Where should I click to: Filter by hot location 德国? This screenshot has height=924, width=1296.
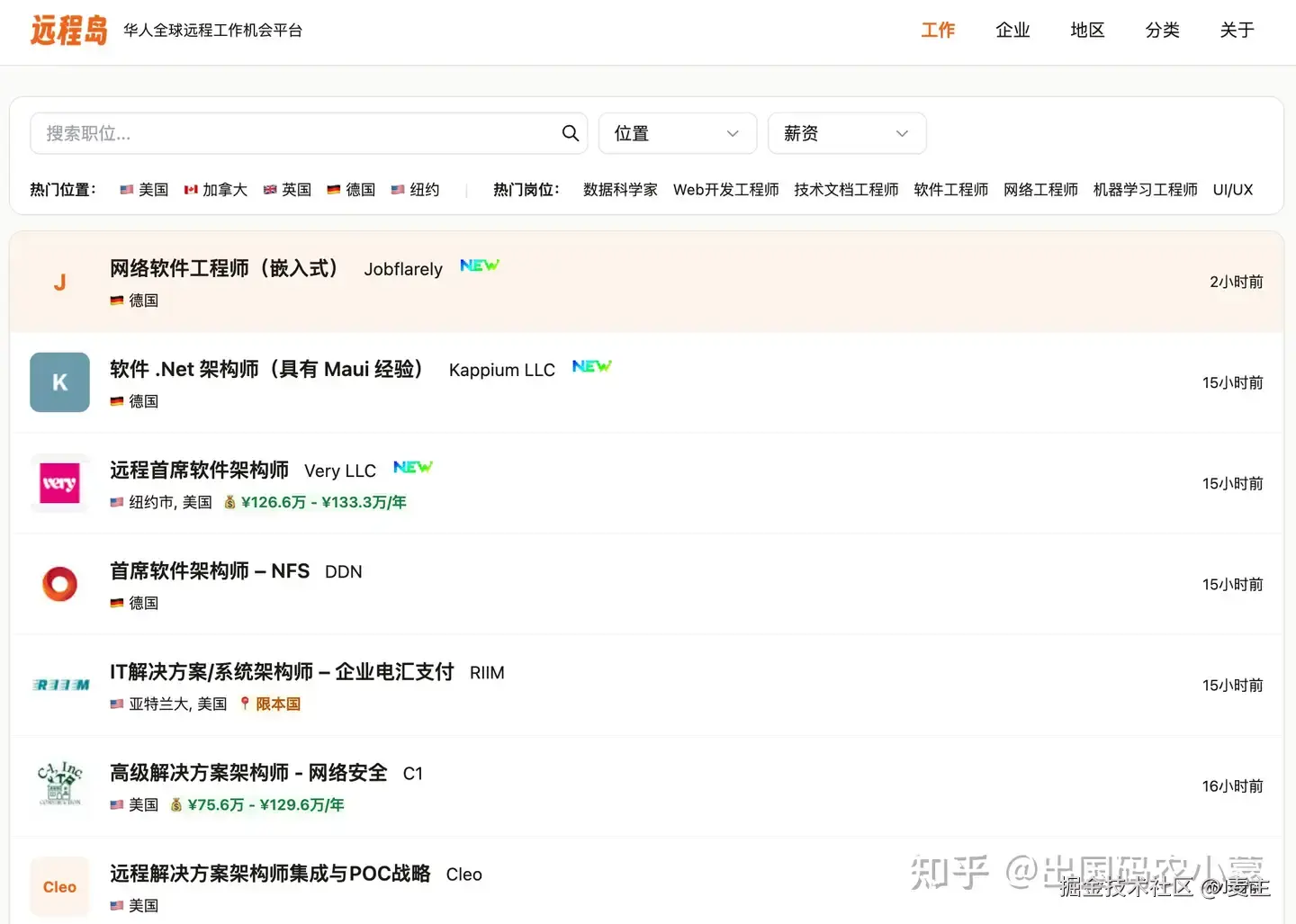tap(351, 190)
